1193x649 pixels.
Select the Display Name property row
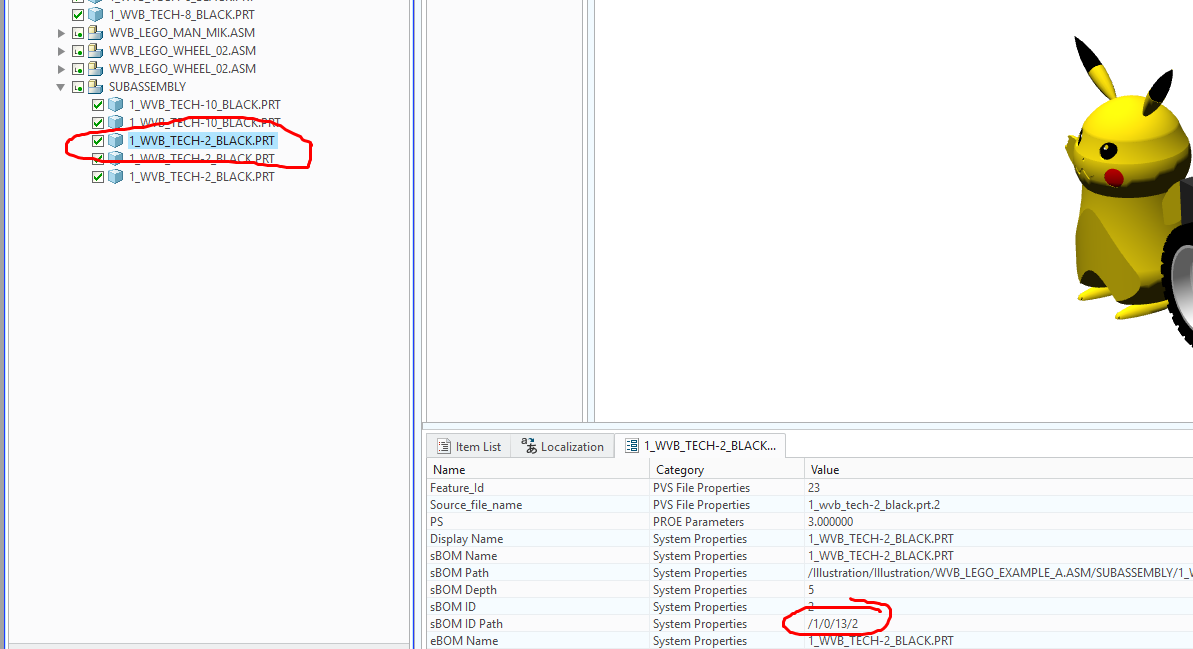(x=810, y=539)
